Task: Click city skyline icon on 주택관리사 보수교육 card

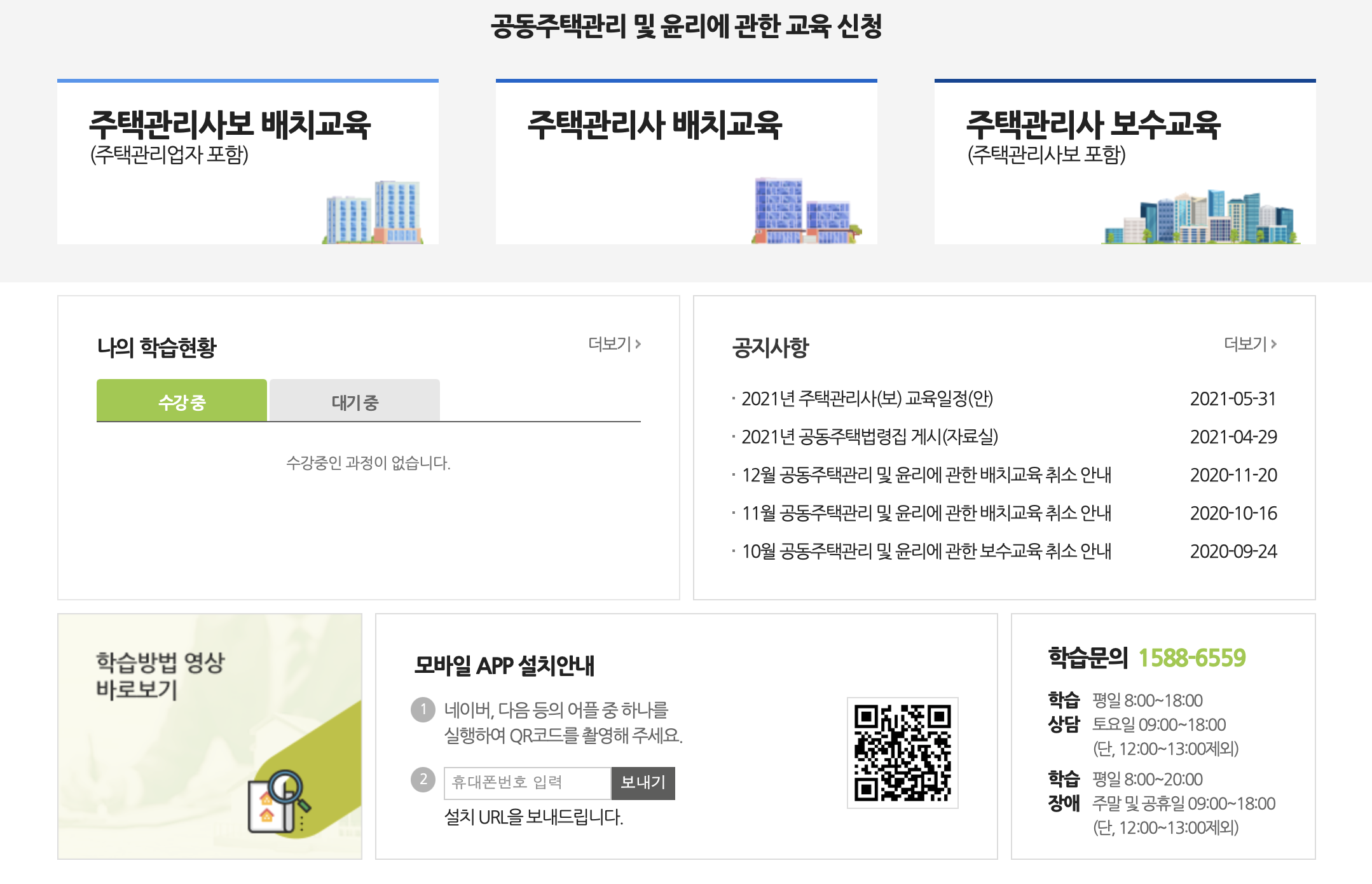Action: point(1200,218)
